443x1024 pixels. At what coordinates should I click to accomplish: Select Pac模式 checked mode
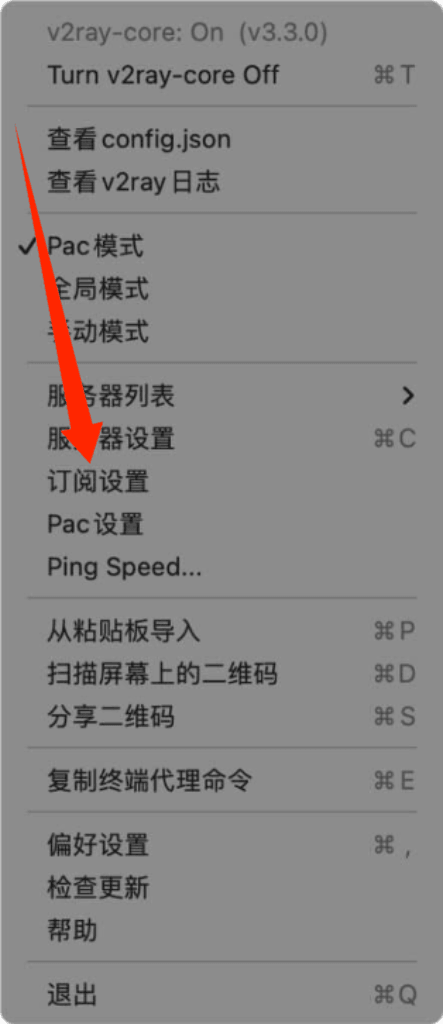[222, 246]
